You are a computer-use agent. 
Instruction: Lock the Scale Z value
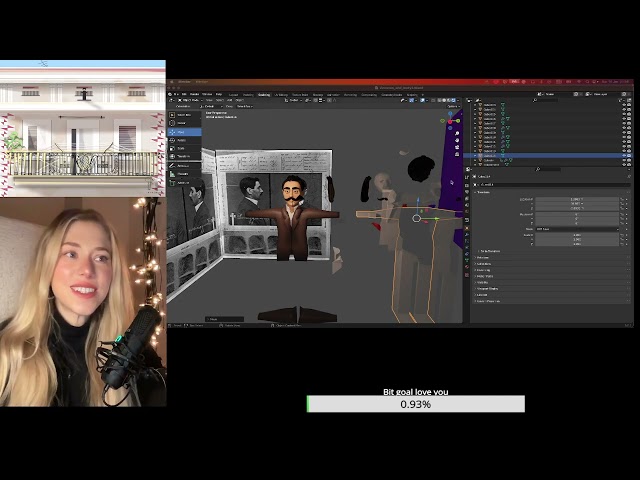click(x=622, y=244)
